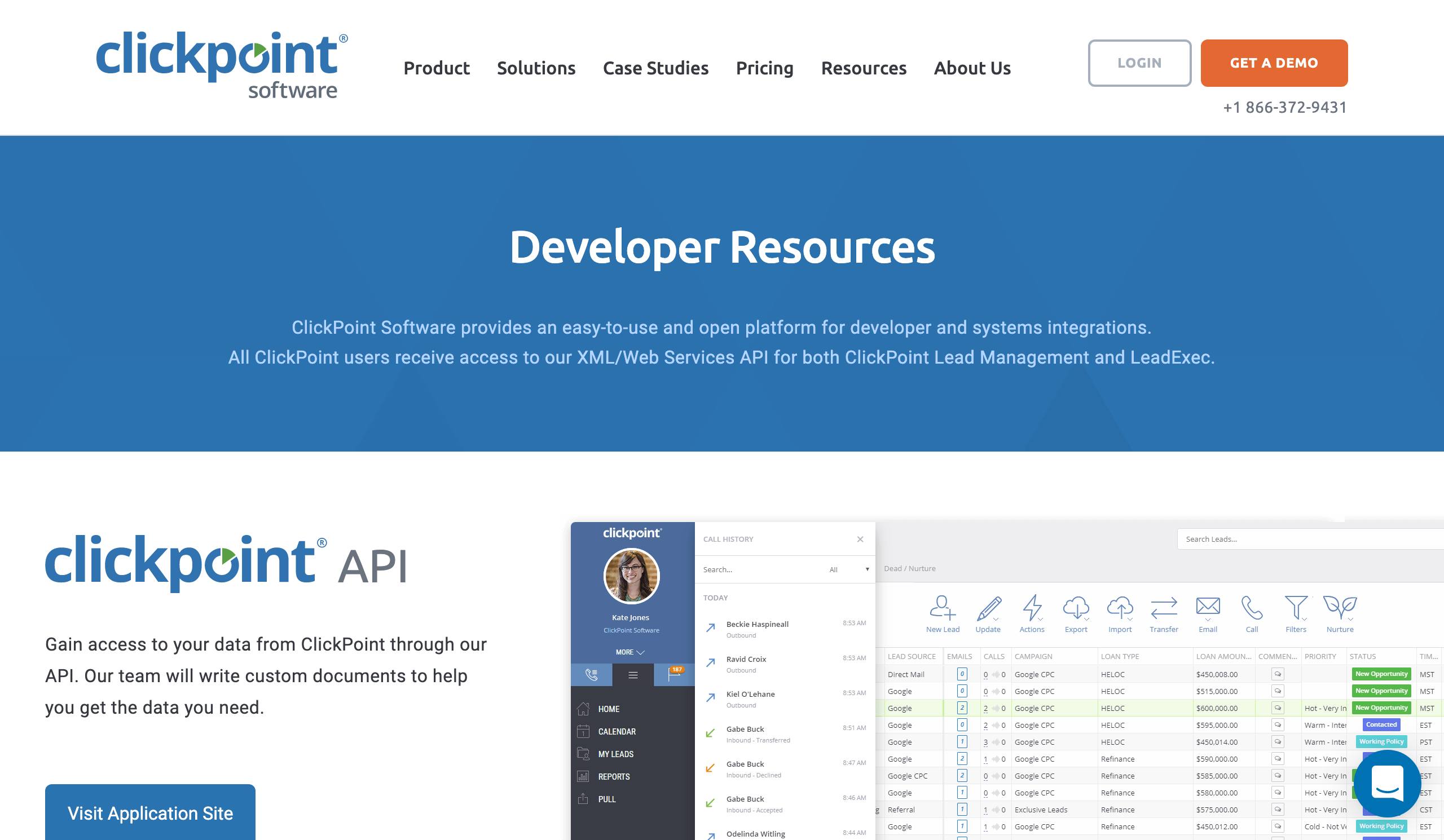The width and height of the screenshot is (1444, 840).
Task: Select Gabe Buck Inbound - Accepted entry
Action: [785, 803]
